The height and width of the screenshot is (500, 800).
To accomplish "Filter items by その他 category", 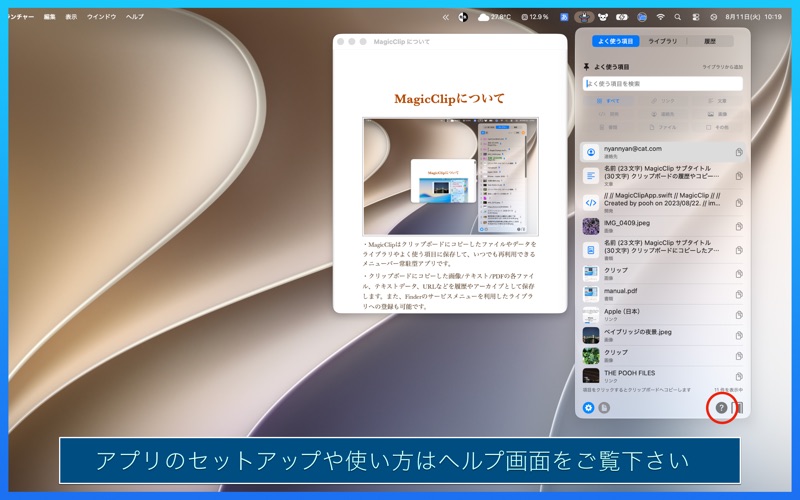I will (717, 127).
